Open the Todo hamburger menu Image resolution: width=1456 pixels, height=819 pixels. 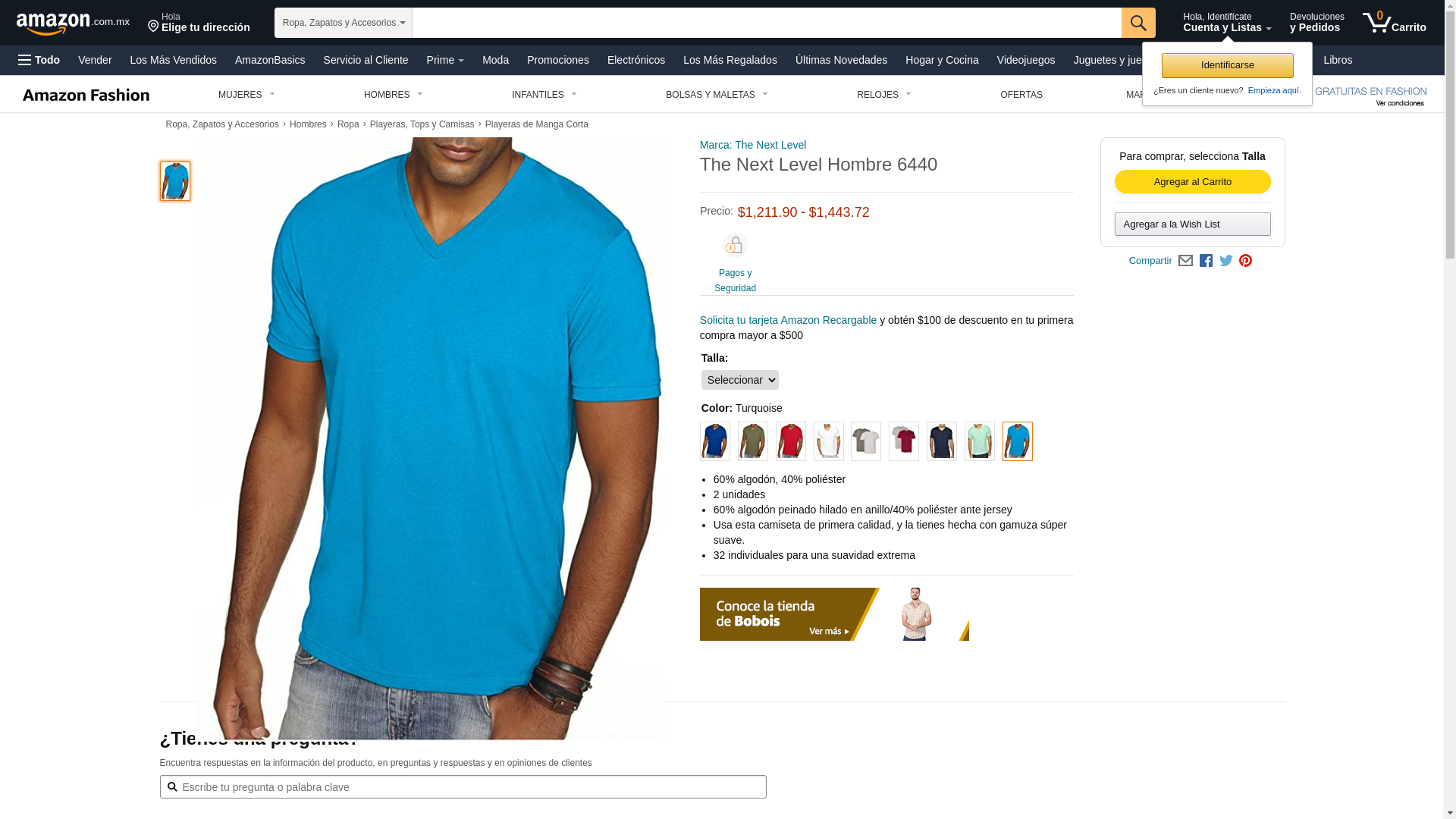coord(39,60)
